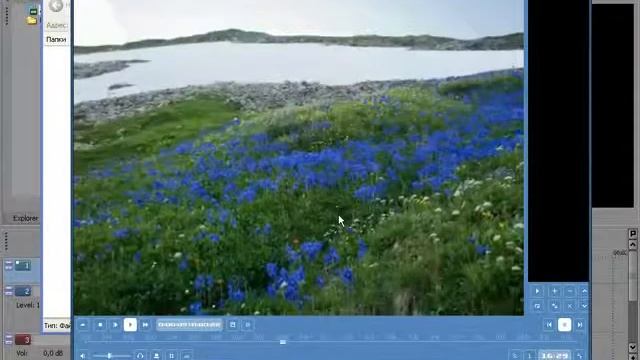This screenshot has height=360, width=640.
Task: Click the fast-forward button in the player
Action: coord(145,325)
